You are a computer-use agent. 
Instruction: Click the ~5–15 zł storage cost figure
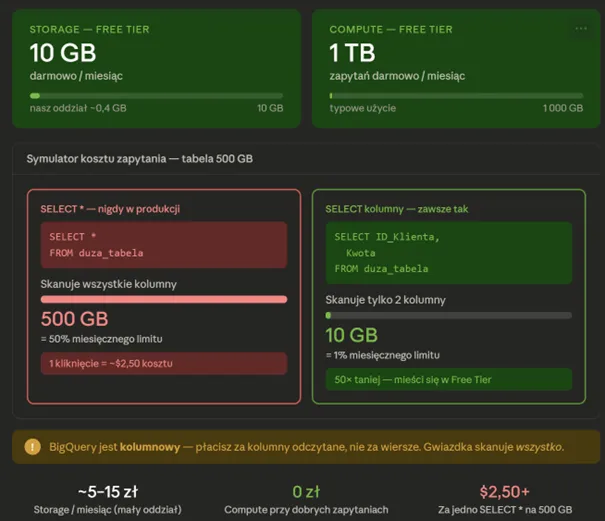click(x=108, y=492)
